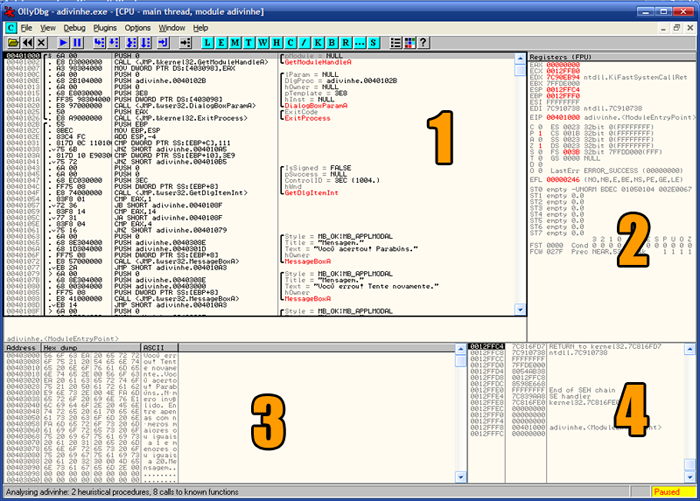Click the Address column header in dump
This screenshot has width=700, height=501.
point(22,347)
